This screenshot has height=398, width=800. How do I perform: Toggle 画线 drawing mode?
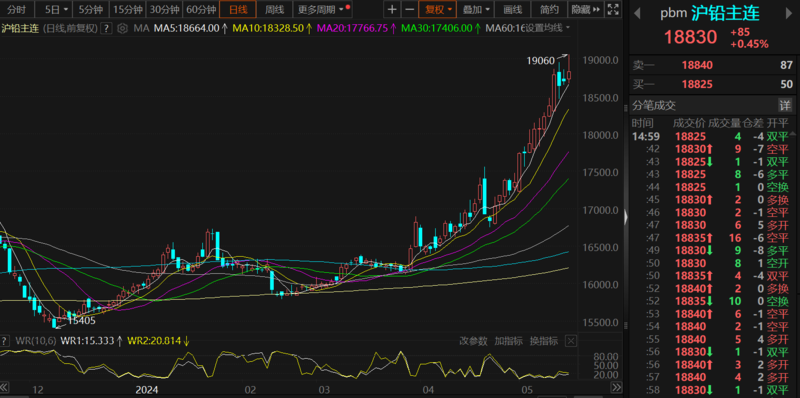[513, 9]
